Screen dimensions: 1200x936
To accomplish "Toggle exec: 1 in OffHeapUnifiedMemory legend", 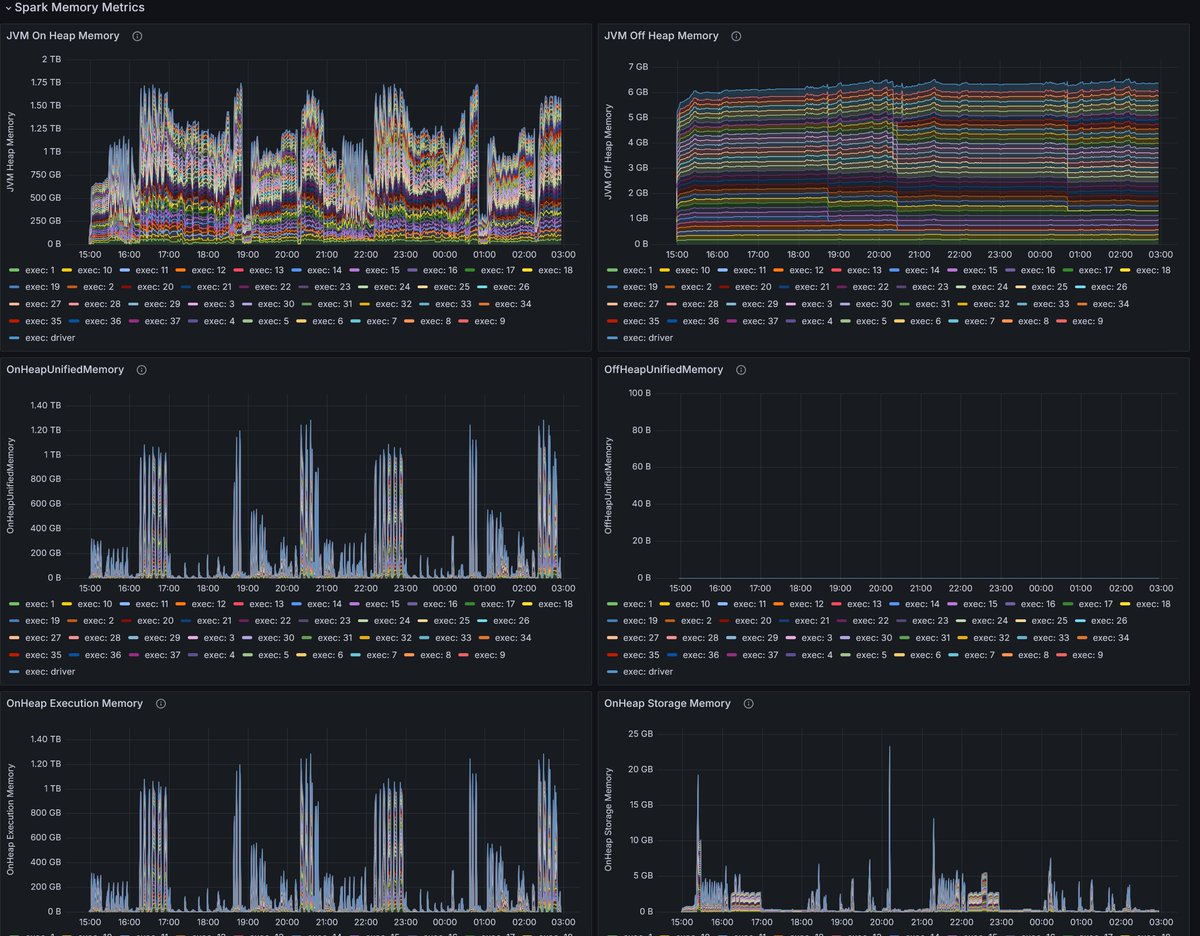I will pos(638,604).
